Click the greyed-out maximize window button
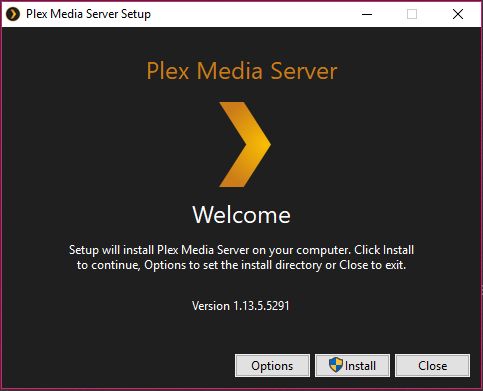 click(412, 14)
